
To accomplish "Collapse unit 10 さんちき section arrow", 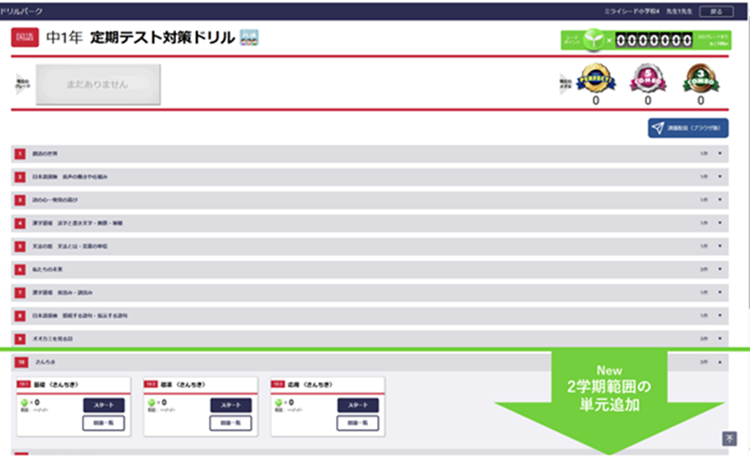I will pyautogui.click(x=720, y=362).
